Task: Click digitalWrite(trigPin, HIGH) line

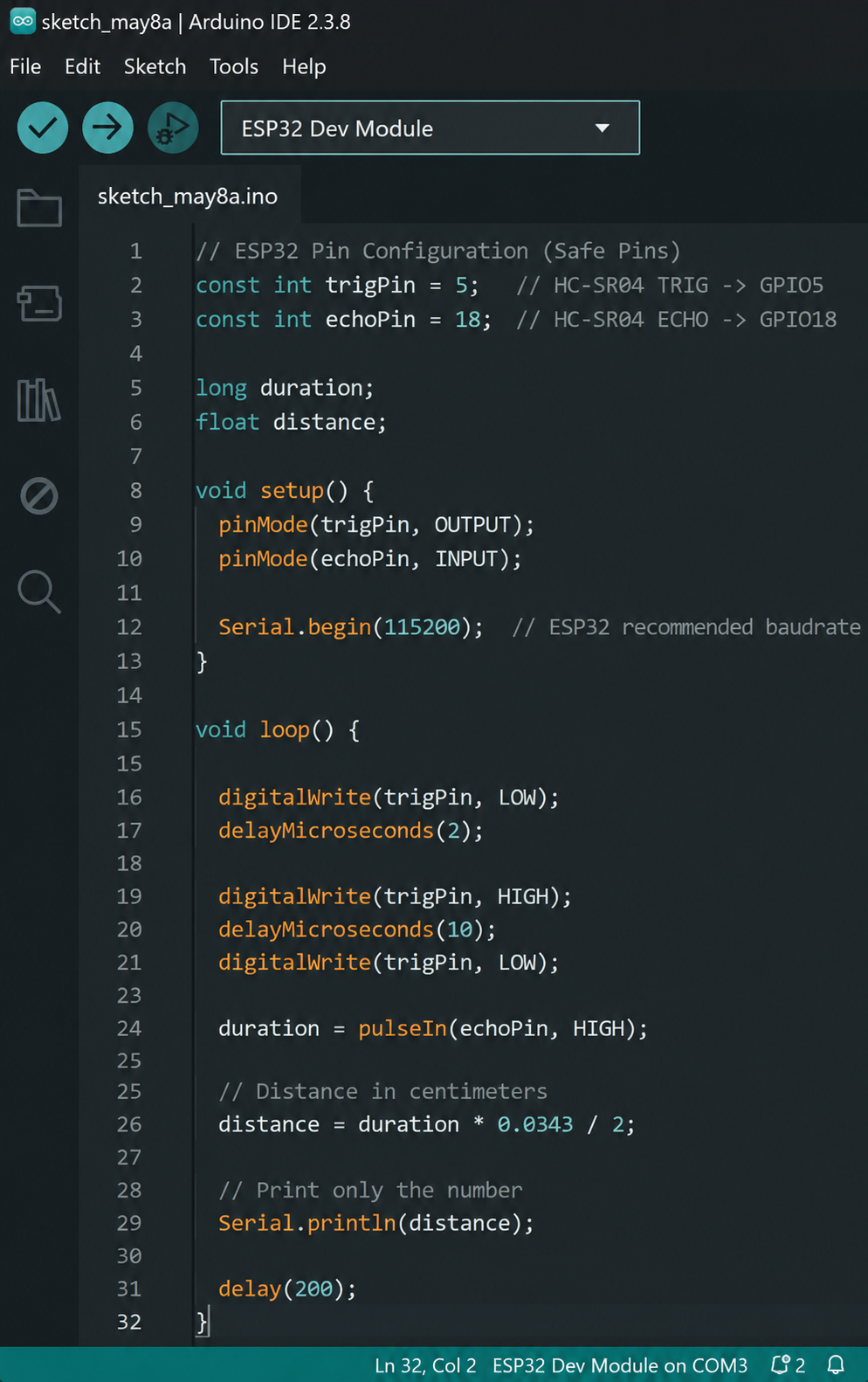Action: click(x=395, y=896)
